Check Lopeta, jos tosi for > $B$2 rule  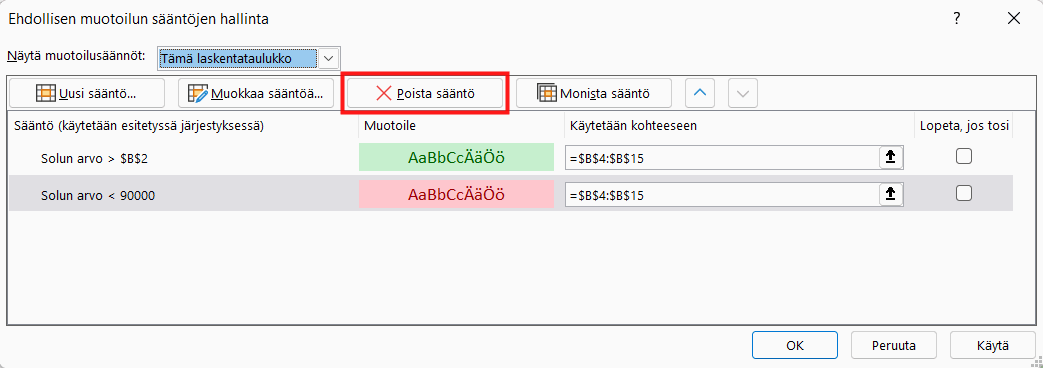(x=963, y=156)
